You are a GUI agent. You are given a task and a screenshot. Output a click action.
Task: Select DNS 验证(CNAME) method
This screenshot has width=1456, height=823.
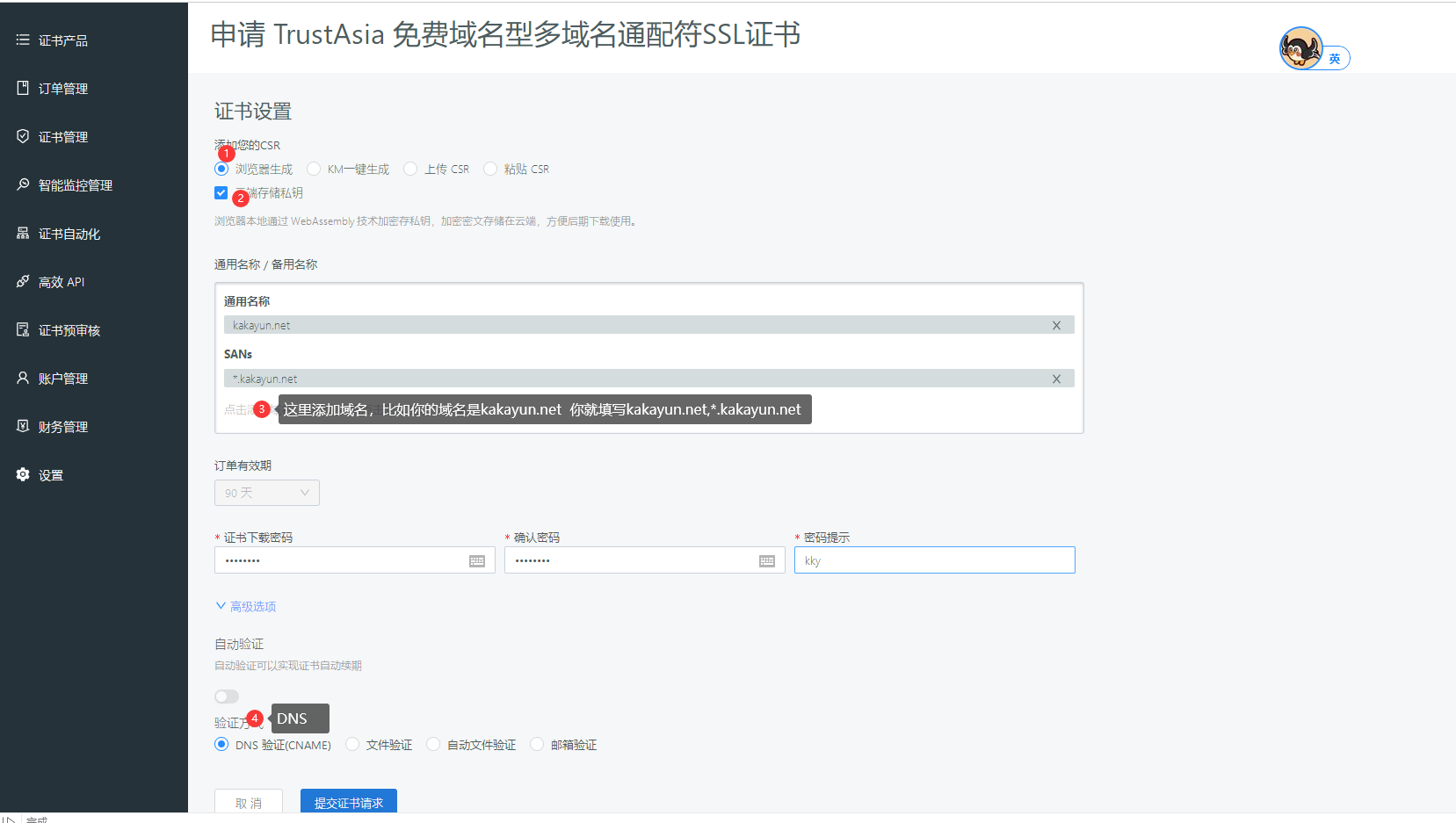coord(221,744)
